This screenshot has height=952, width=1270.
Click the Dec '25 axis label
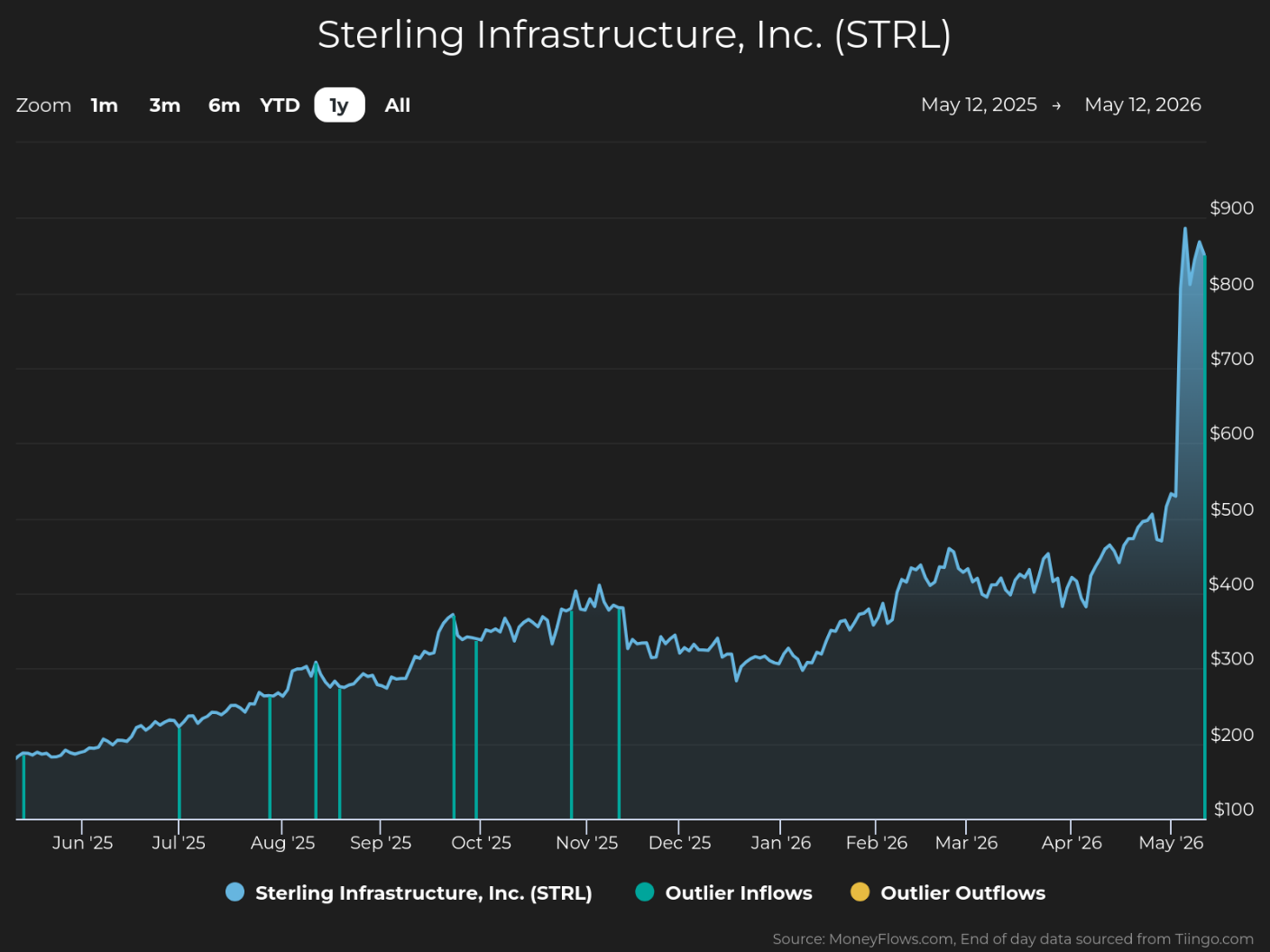coord(679,843)
